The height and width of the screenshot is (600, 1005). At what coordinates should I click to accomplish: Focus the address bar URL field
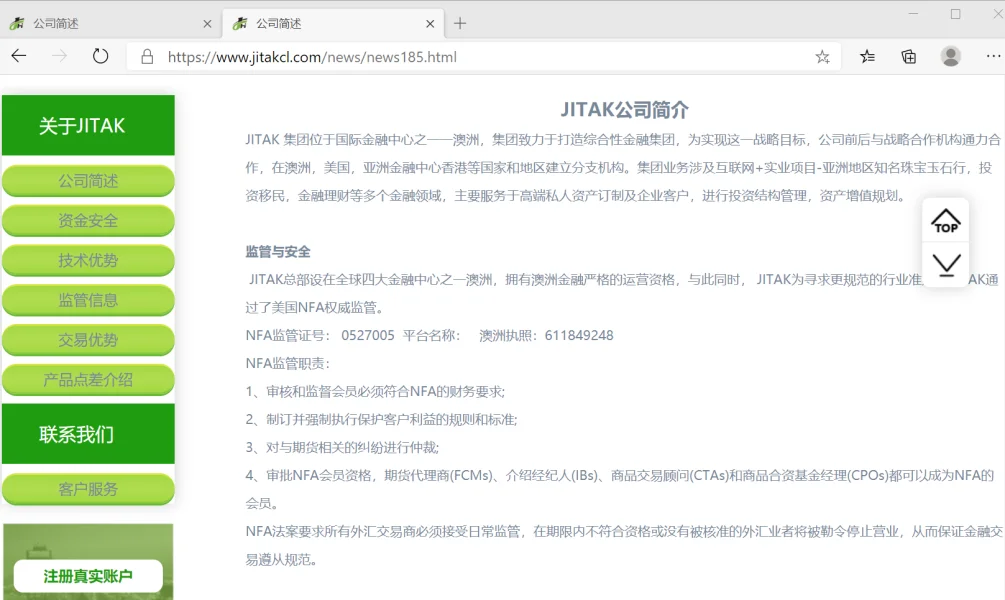click(480, 57)
